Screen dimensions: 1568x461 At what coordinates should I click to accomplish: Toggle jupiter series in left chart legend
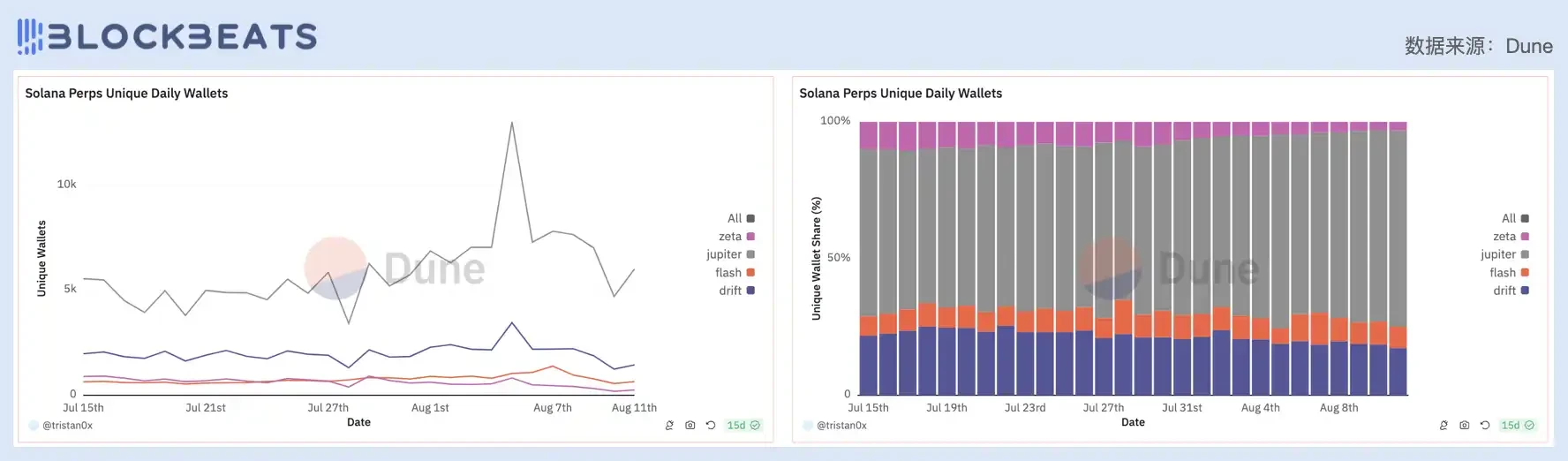730,254
